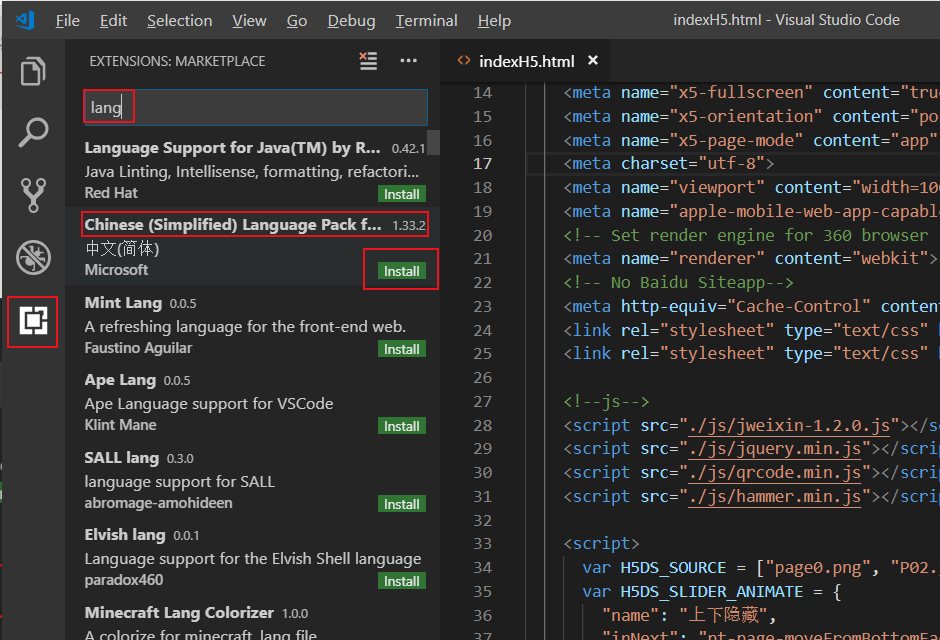Open the Source Control view

[x=33, y=194]
